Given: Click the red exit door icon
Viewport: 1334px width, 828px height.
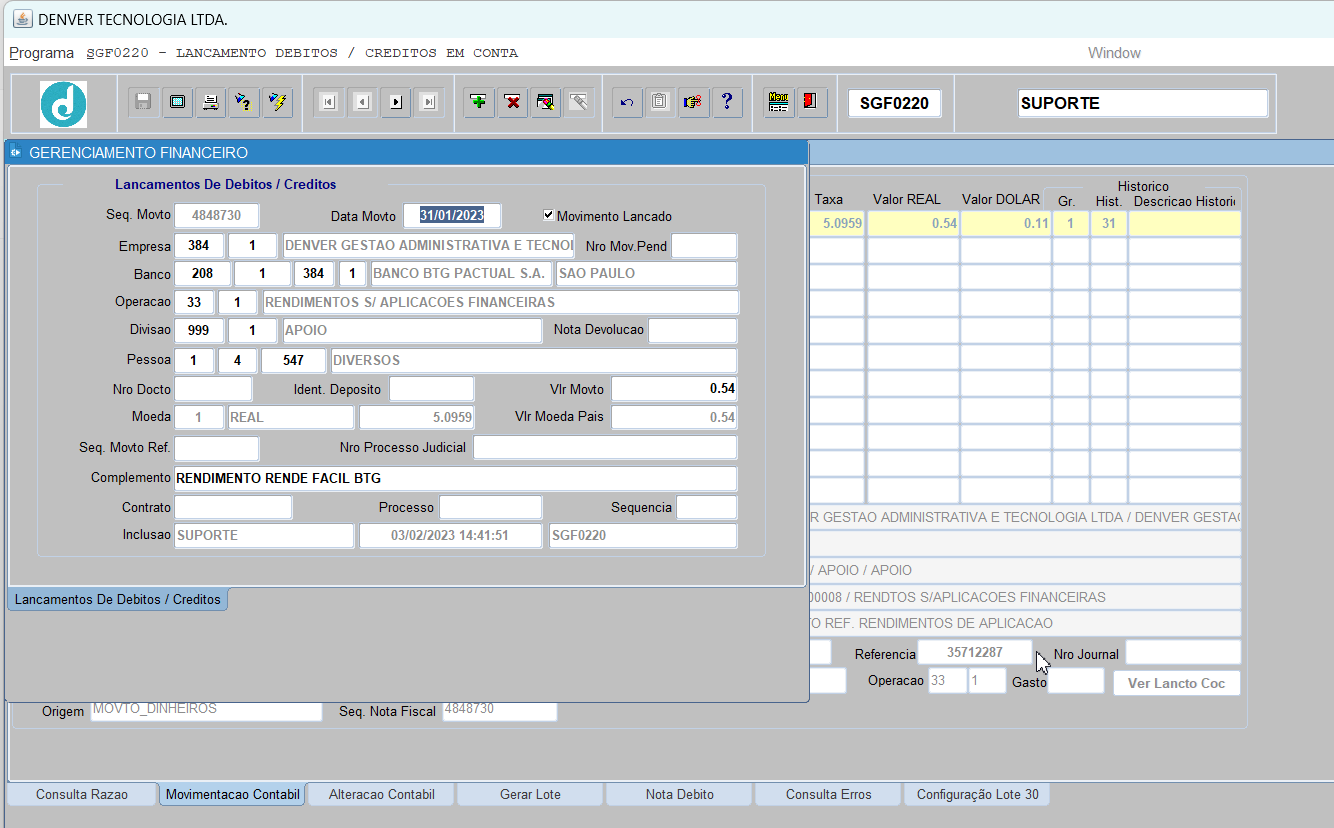Looking at the screenshot, I should 812,102.
